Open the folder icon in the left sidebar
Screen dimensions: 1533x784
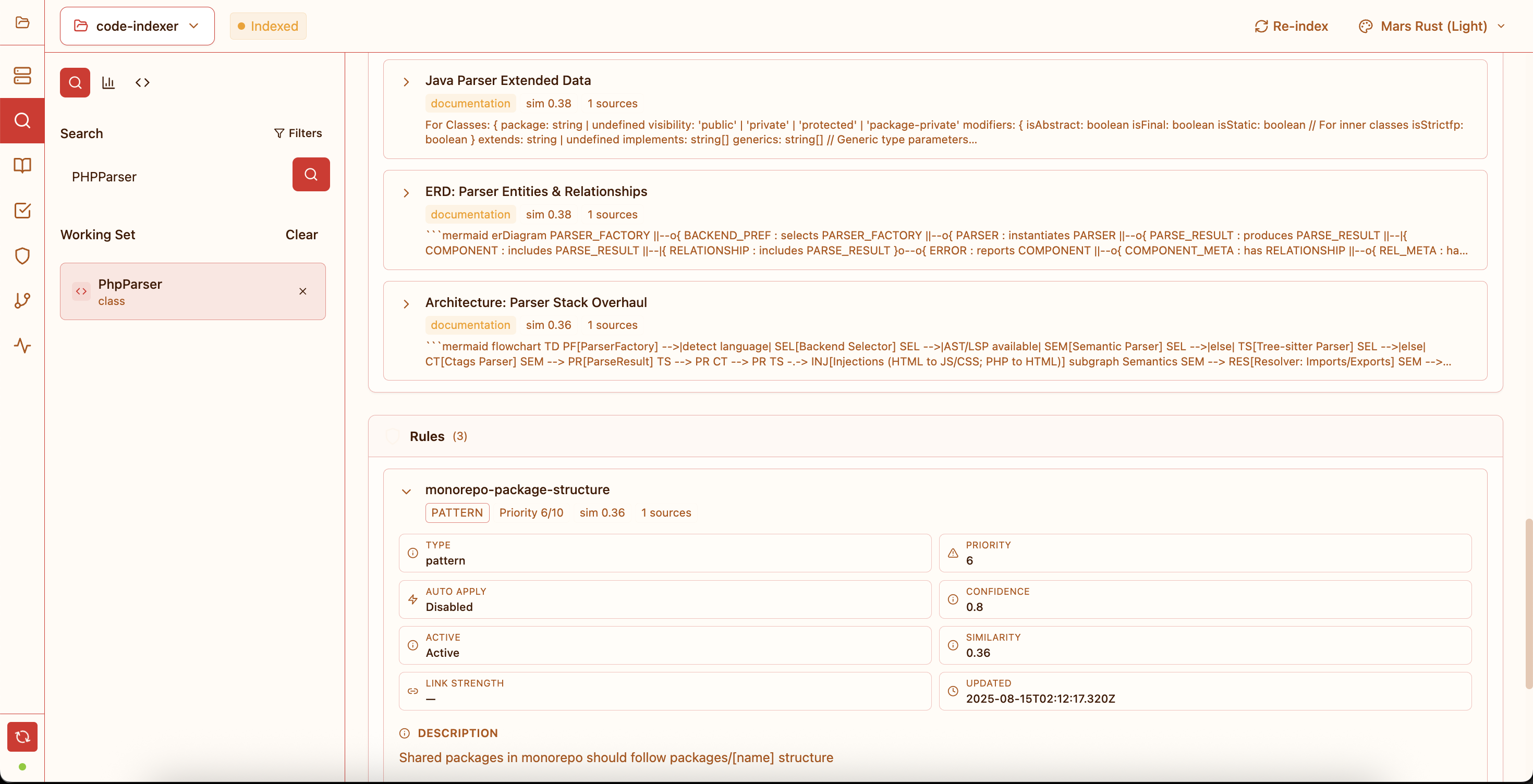point(22,22)
